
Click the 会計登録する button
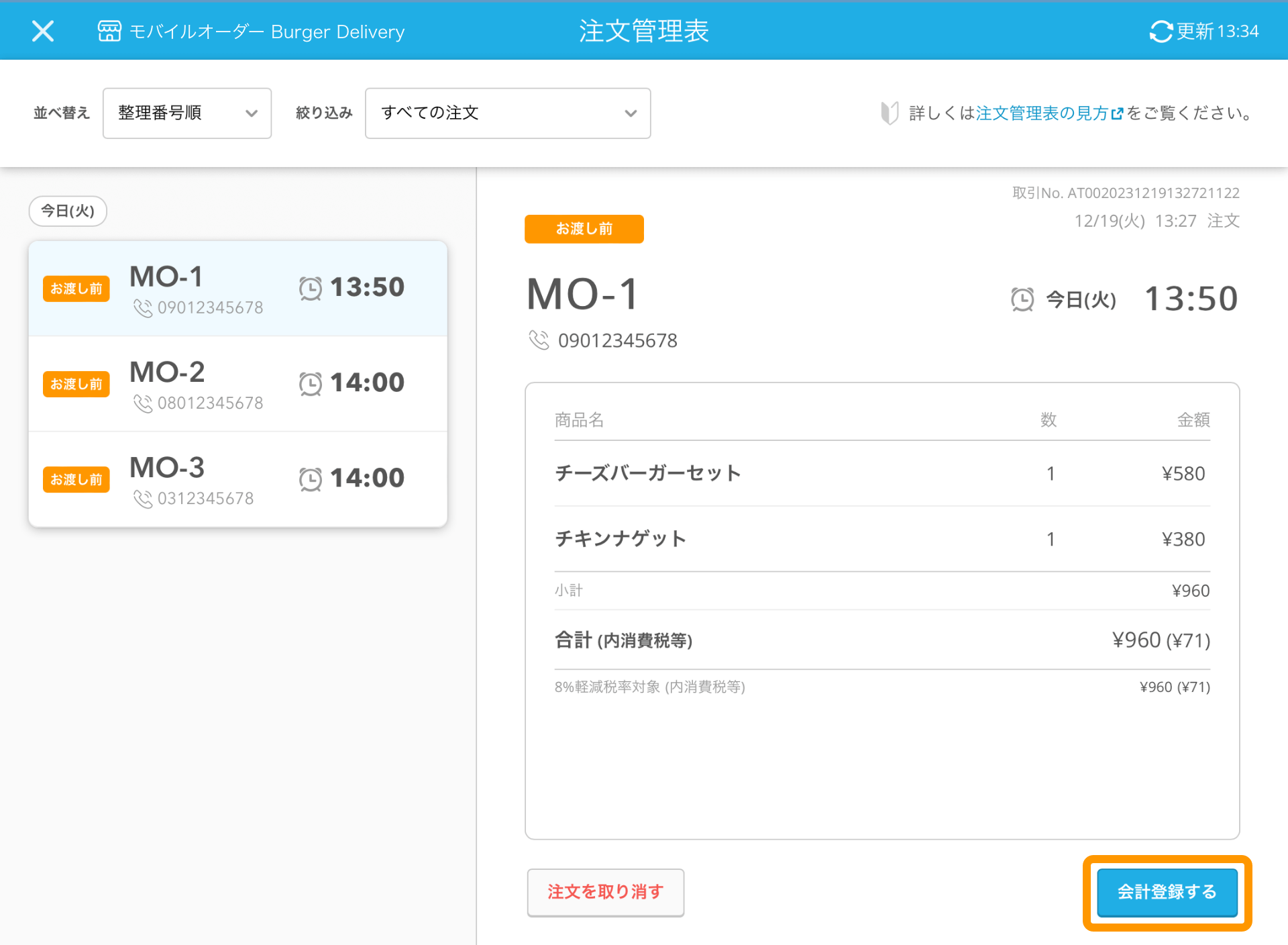point(1167,892)
